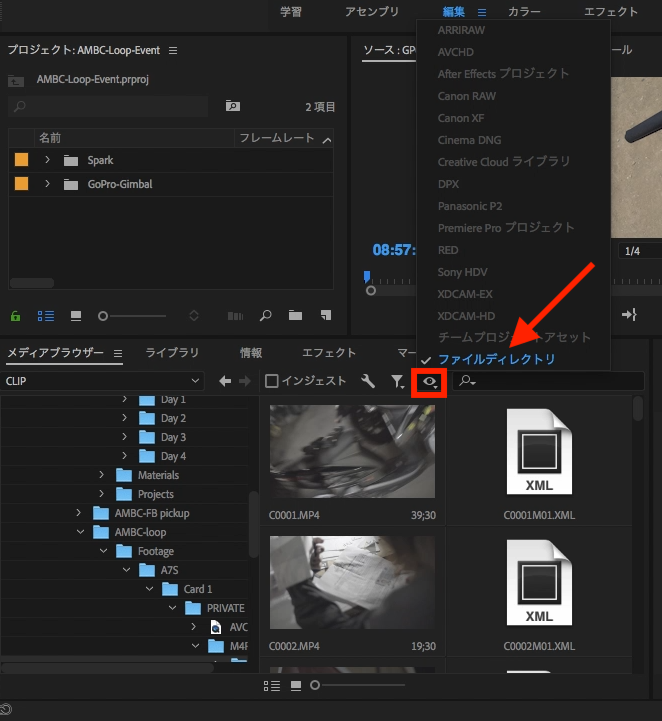The width and height of the screenshot is (662, 721).
Task: Select Creative Cloud ライブラリ viewer option
Action: click(x=504, y=161)
